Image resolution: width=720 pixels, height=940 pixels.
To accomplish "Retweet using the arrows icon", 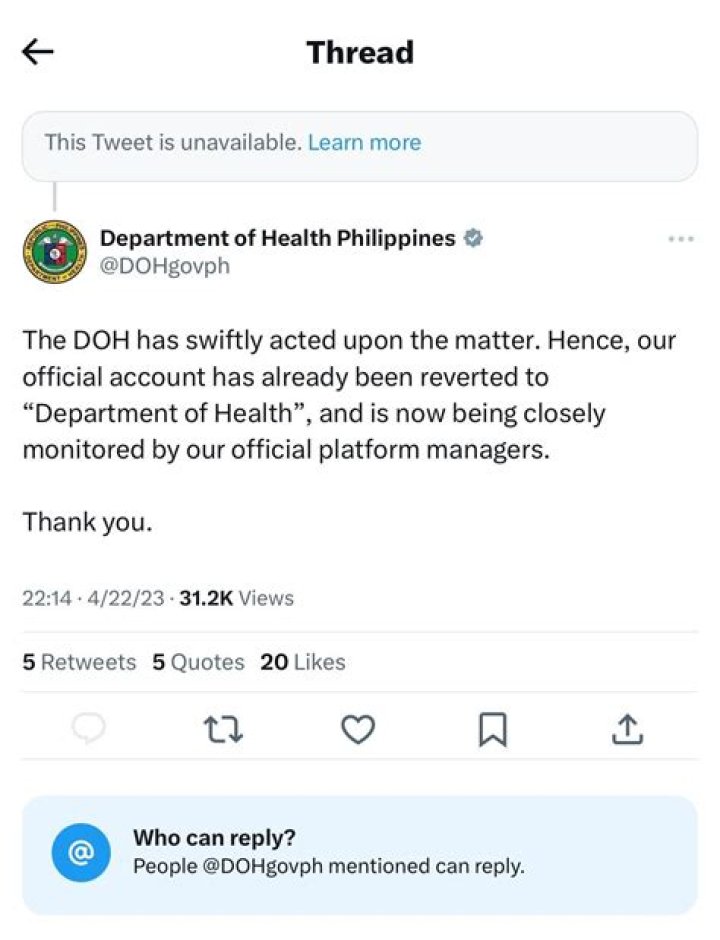I will click(223, 729).
